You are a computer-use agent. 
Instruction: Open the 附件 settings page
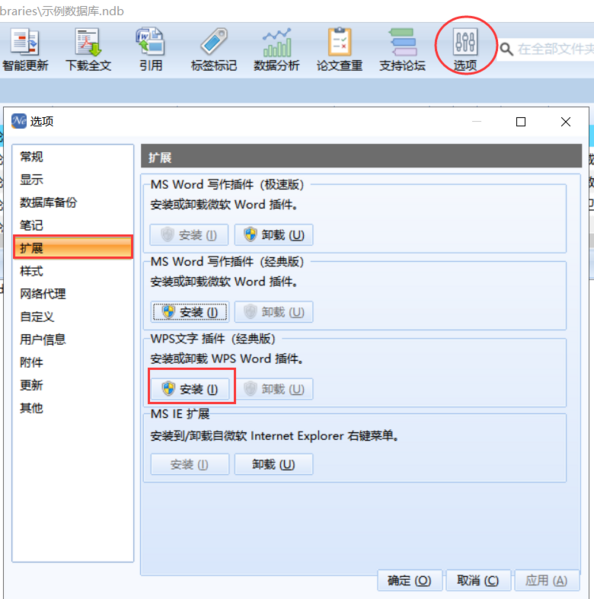click(x=73, y=362)
